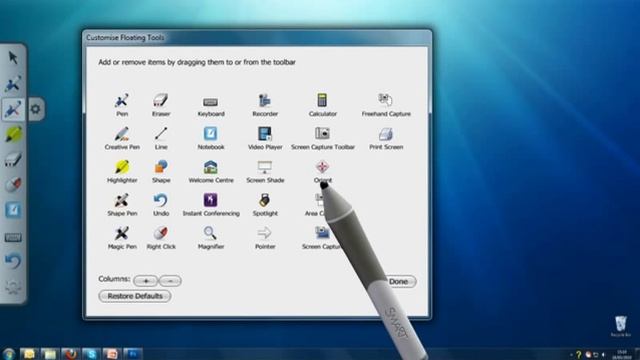Click the Spotlight tool icon
The height and width of the screenshot is (360, 640).
[265, 200]
